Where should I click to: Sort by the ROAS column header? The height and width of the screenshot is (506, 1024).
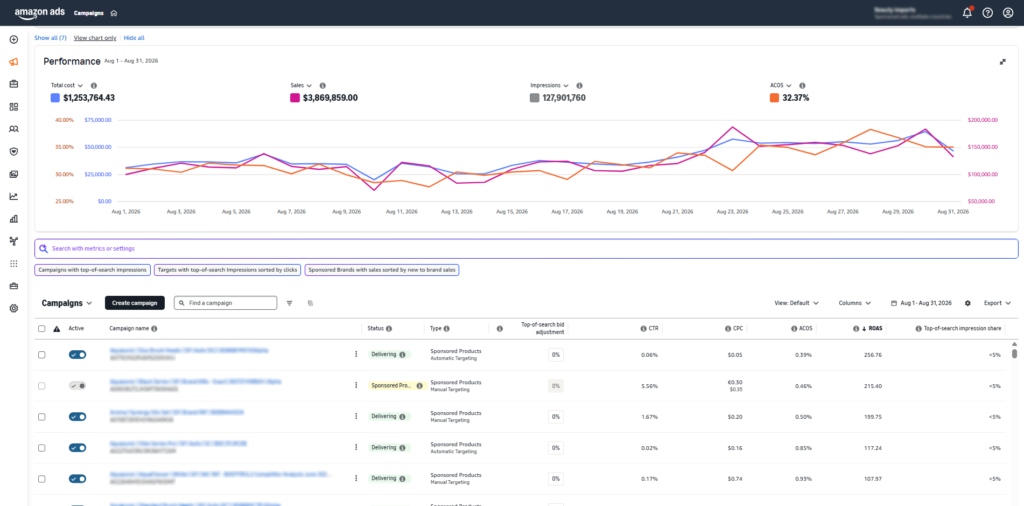point(875,329)
